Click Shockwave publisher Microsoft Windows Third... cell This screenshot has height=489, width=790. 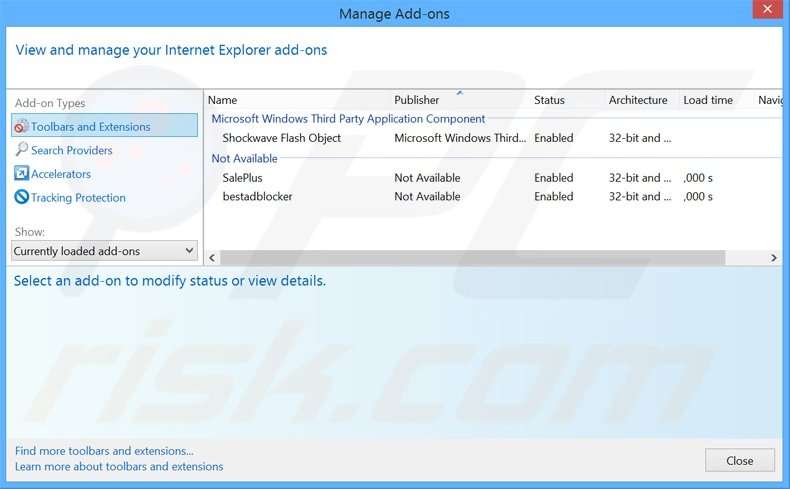460,138
